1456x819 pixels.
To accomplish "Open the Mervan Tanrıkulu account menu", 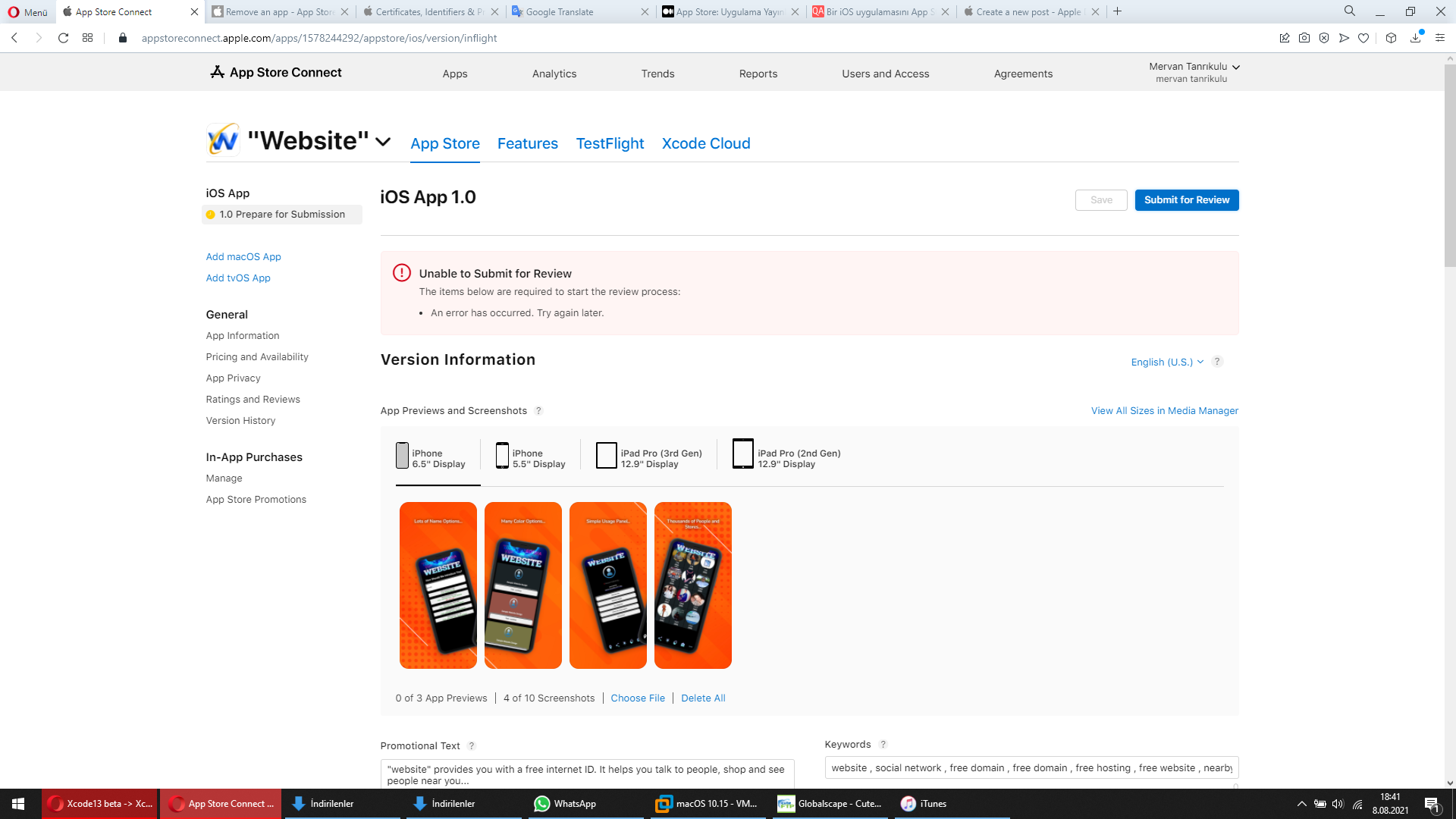I will tap(1194, 72).
